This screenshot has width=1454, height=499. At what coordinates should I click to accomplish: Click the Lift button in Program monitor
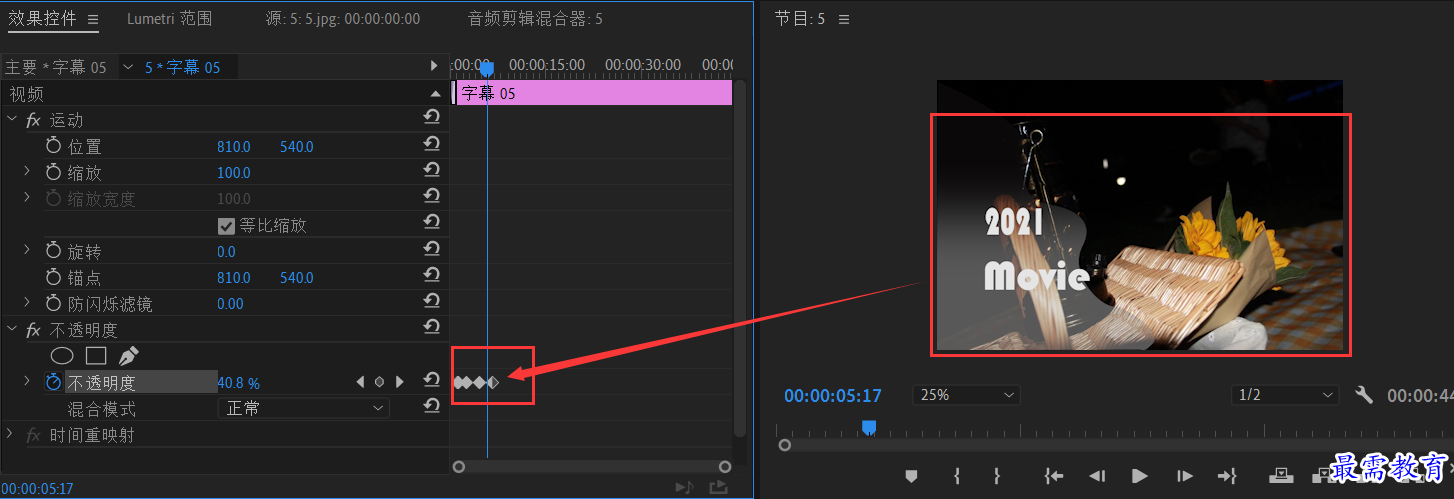(1281, 476)
